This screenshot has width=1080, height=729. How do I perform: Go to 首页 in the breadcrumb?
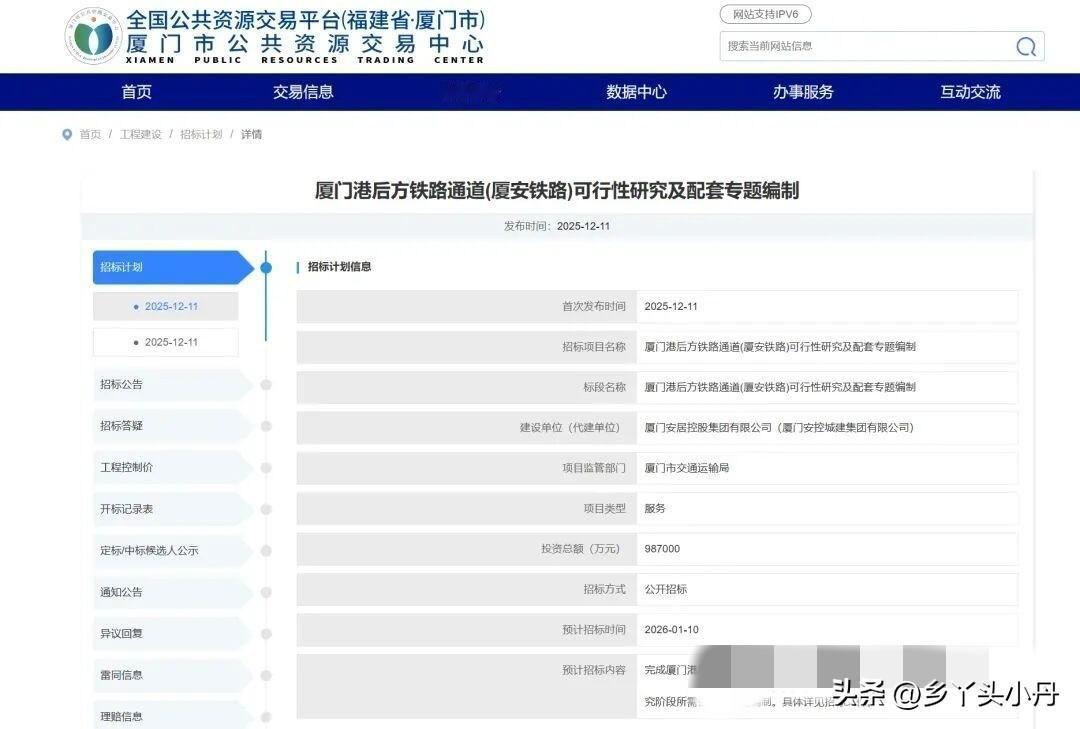pyautogui.click(x=90, y=134)
